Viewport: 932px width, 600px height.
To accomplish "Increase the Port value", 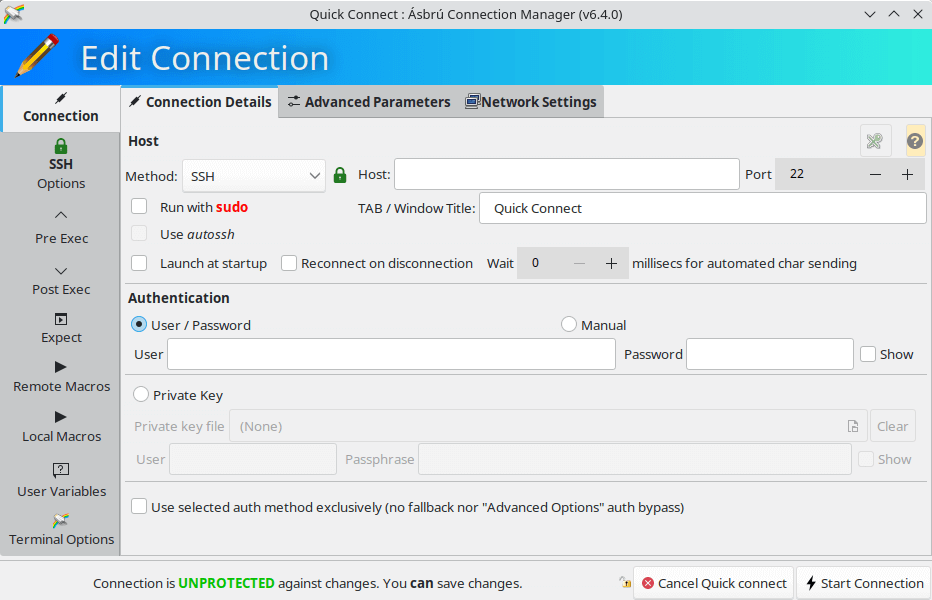I will 907,174.
